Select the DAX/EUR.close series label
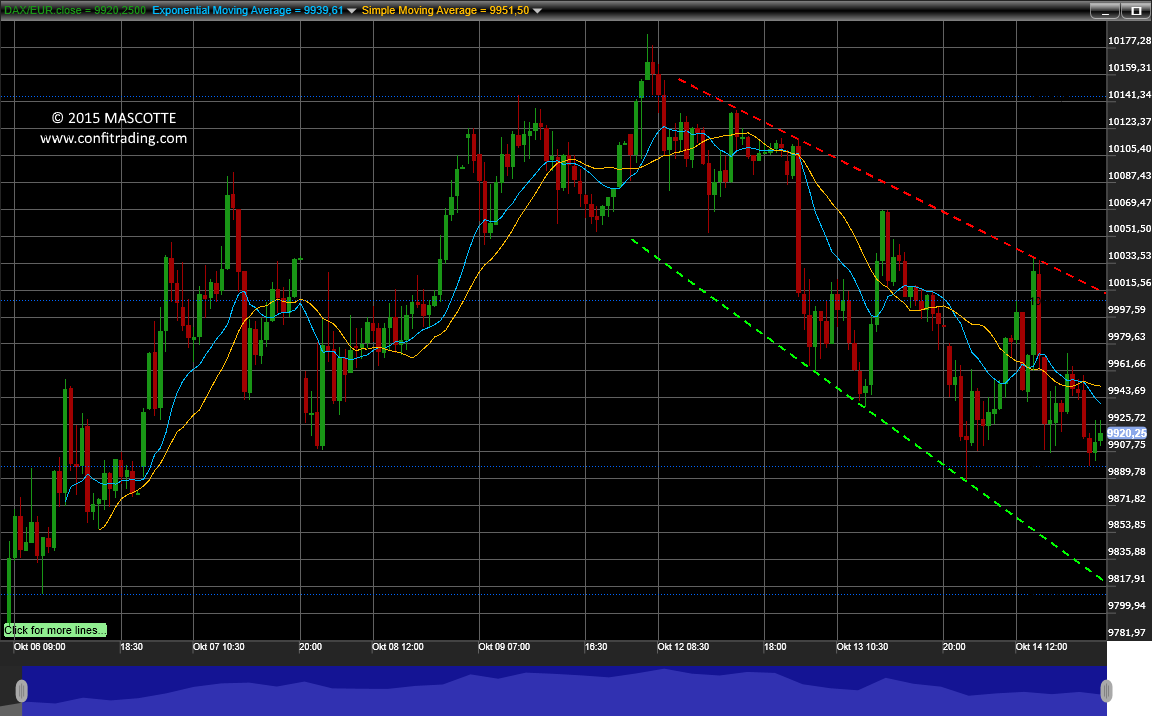 coord(75,10)
